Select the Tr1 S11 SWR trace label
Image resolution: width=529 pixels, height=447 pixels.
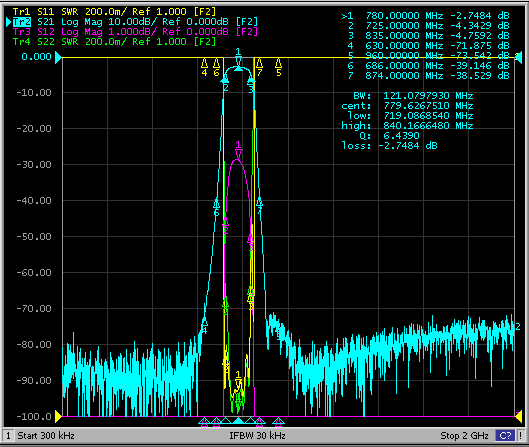(x=114, y=12)
